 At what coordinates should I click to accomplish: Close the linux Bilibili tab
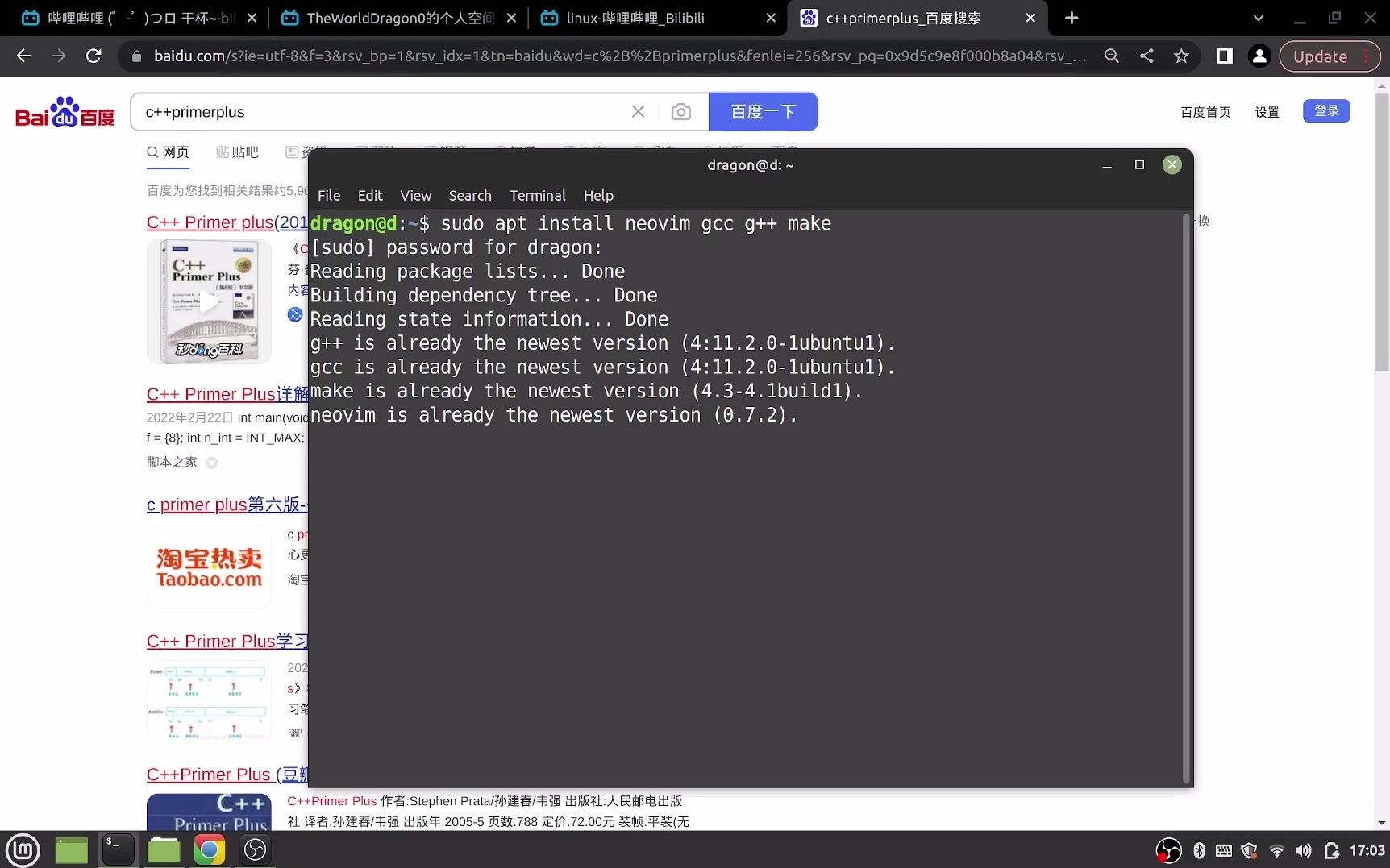[x=771, y=18]
